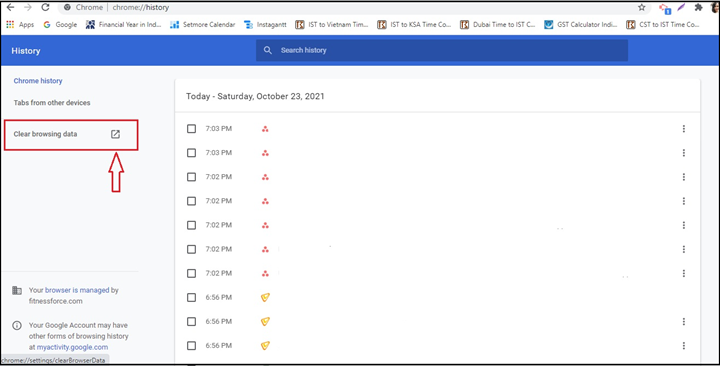Click the browser forward arrow
720x366 pixels.
[28, 7]
